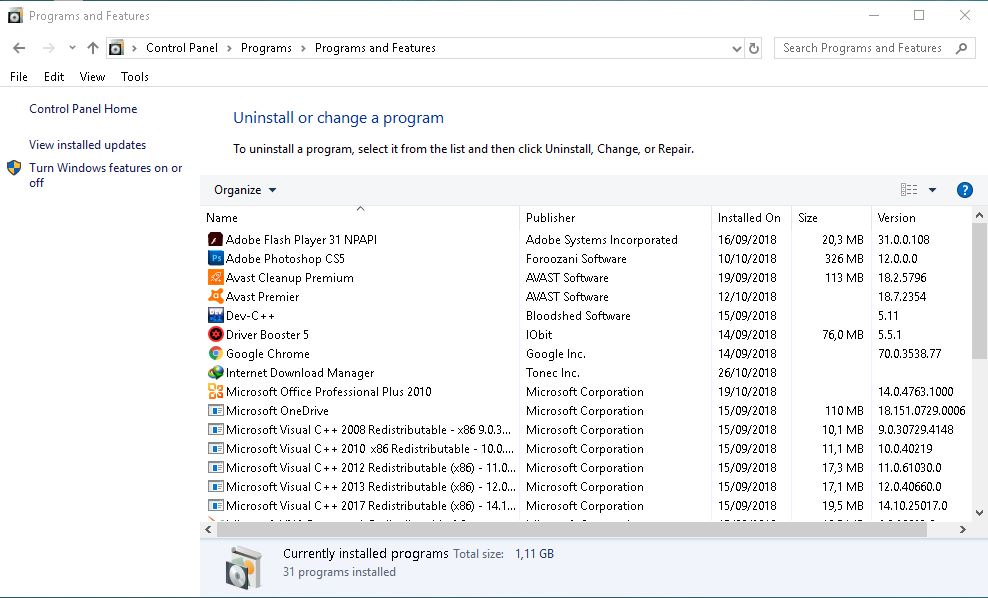Viewport: 988px width, 598px height.
Task: Click the Programs and Features title bar icon
Action: (x=15, y=15)
